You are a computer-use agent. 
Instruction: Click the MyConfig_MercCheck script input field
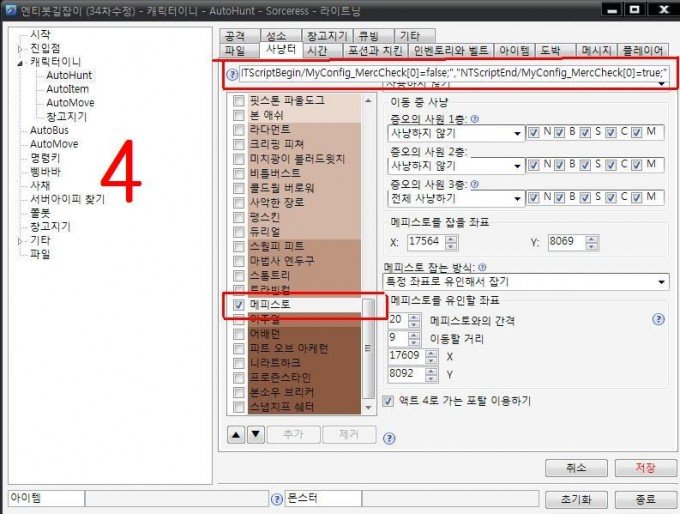(x=454, y=73)
